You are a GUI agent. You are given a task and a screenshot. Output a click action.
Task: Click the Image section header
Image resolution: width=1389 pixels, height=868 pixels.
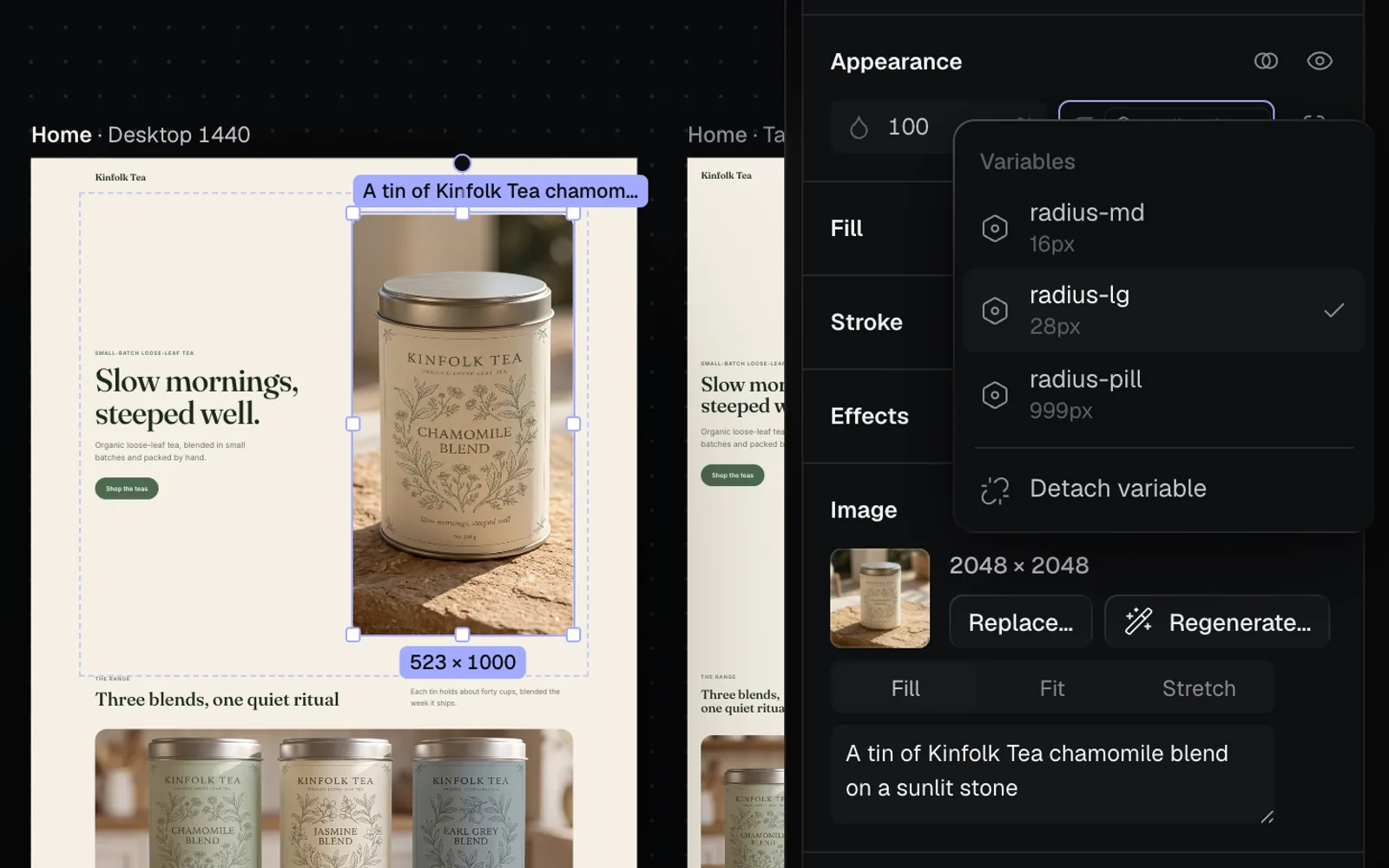[x=863, y=510]
